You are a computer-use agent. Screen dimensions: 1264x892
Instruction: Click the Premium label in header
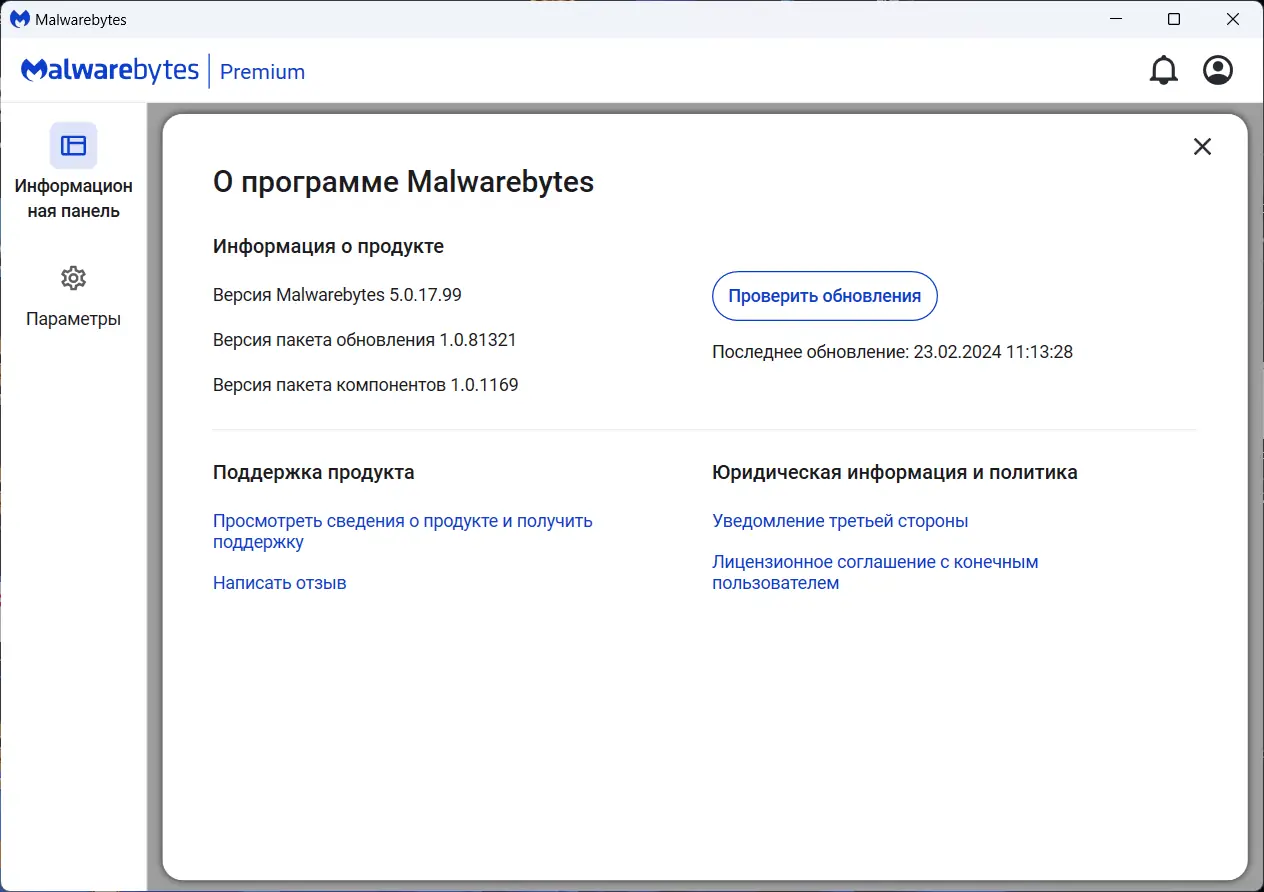pyautogui.click(x=262, y=72)
